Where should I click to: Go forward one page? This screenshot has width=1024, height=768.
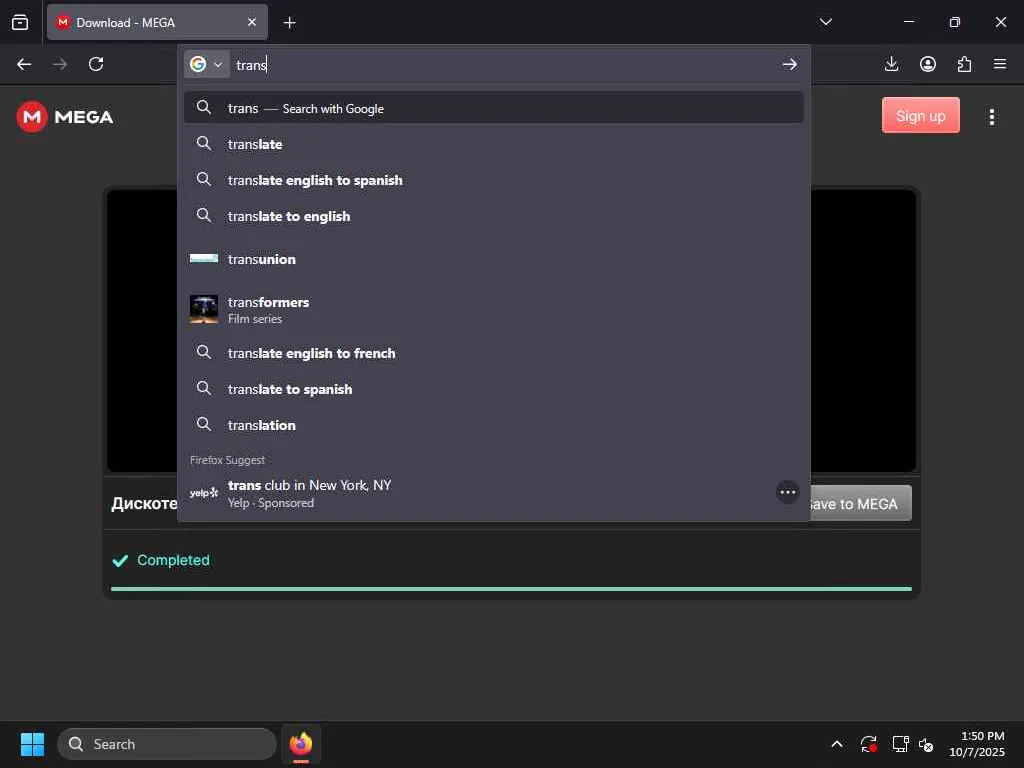tap(60, 64)
